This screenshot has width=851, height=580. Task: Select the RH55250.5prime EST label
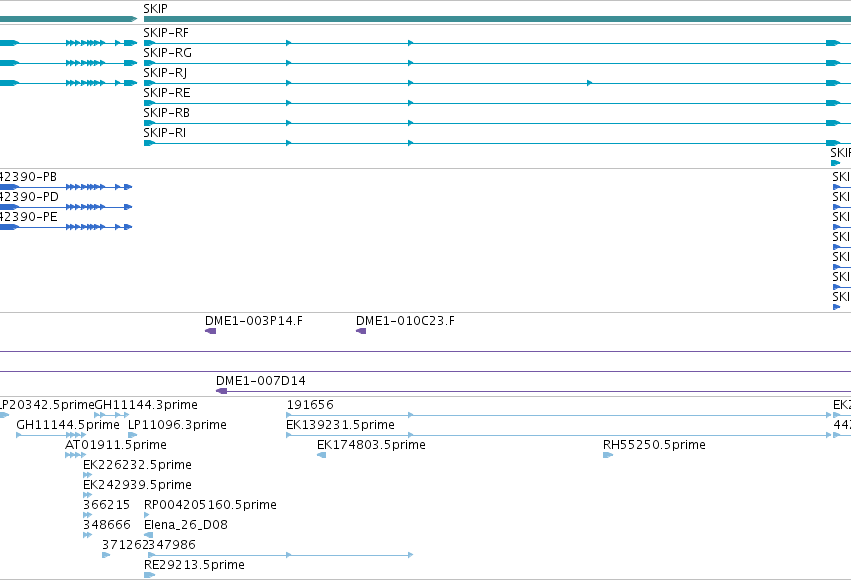tap(654, 445)
